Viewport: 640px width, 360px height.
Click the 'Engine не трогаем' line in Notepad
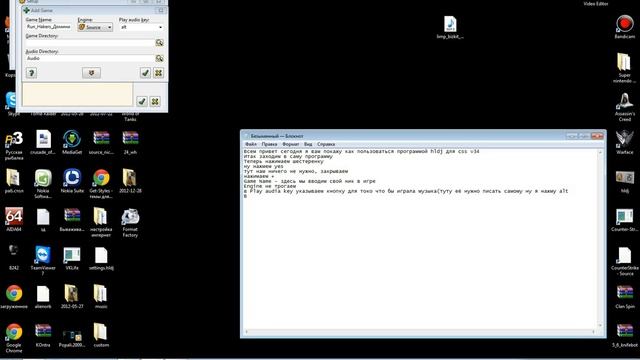[x=270, y=186]
